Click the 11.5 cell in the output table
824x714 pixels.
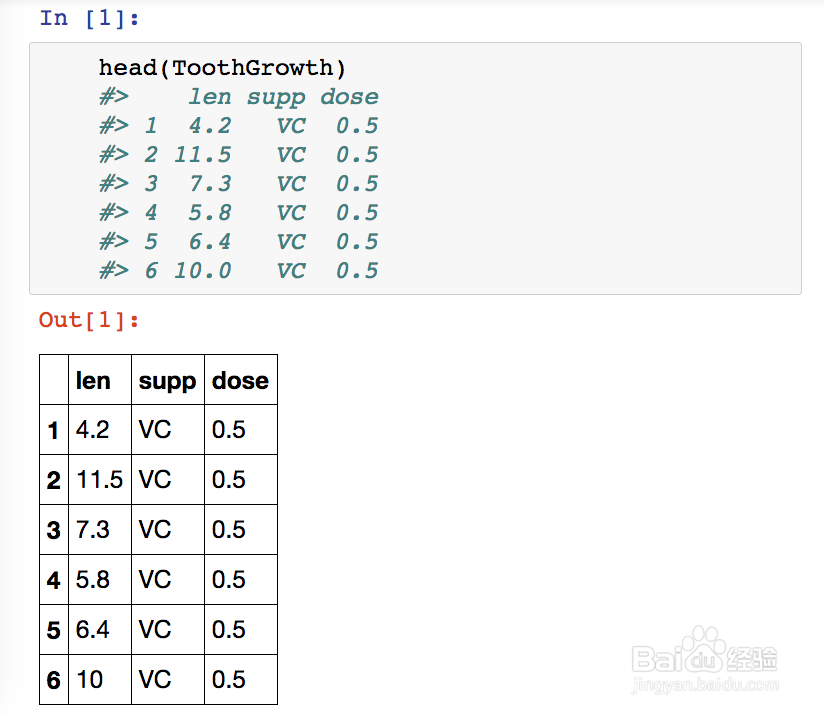coord(99,480)
